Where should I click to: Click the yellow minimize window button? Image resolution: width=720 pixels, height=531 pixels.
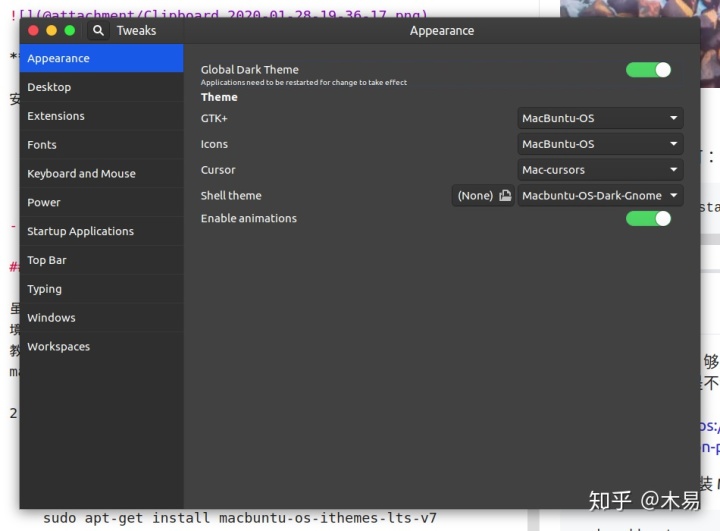[51, 31]
